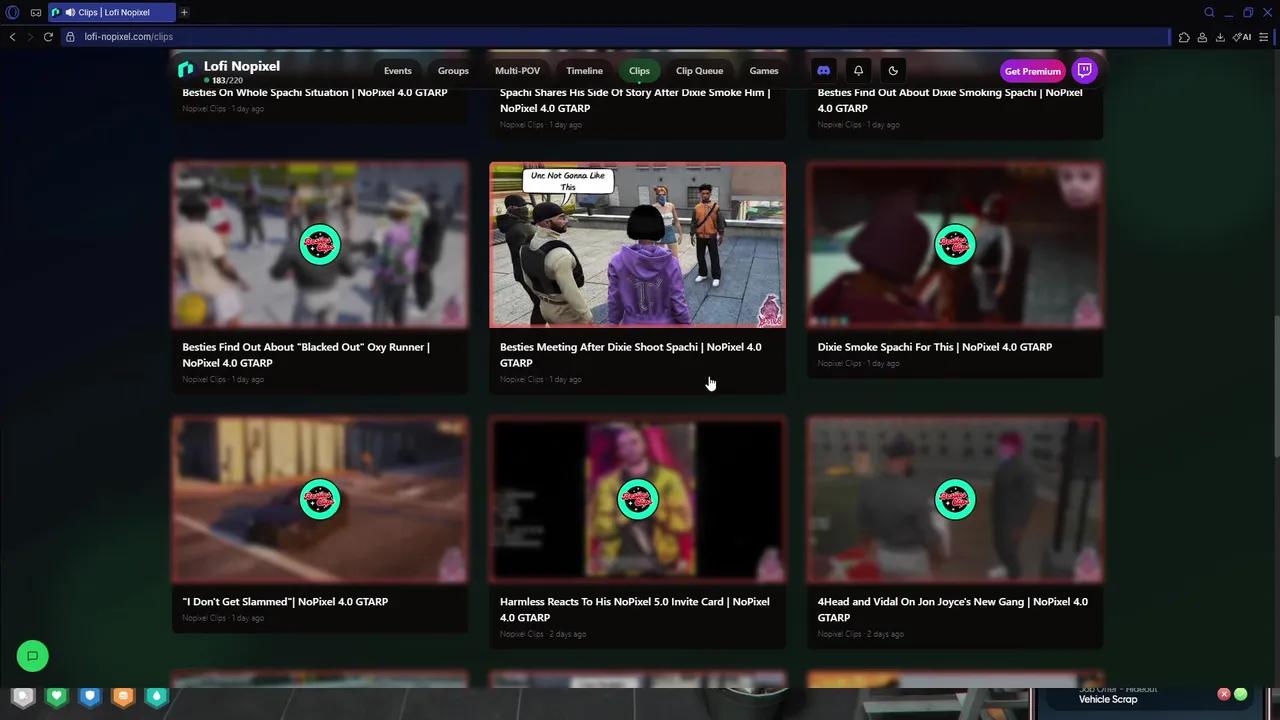Open the Besties Meeting After Dixie clip thumbnail
1280x720 pixels.
pos(637,245)
